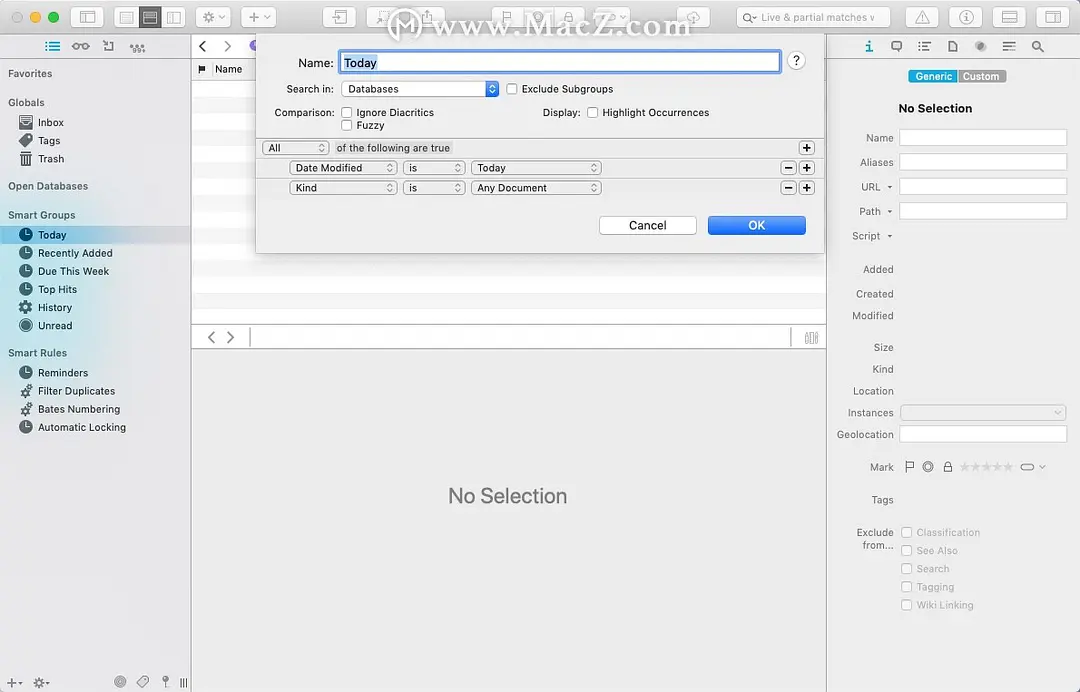Click the import toolbar icon
Image resolution: width=1080 pixels, height=692 pixels.
tap(339, 17)
